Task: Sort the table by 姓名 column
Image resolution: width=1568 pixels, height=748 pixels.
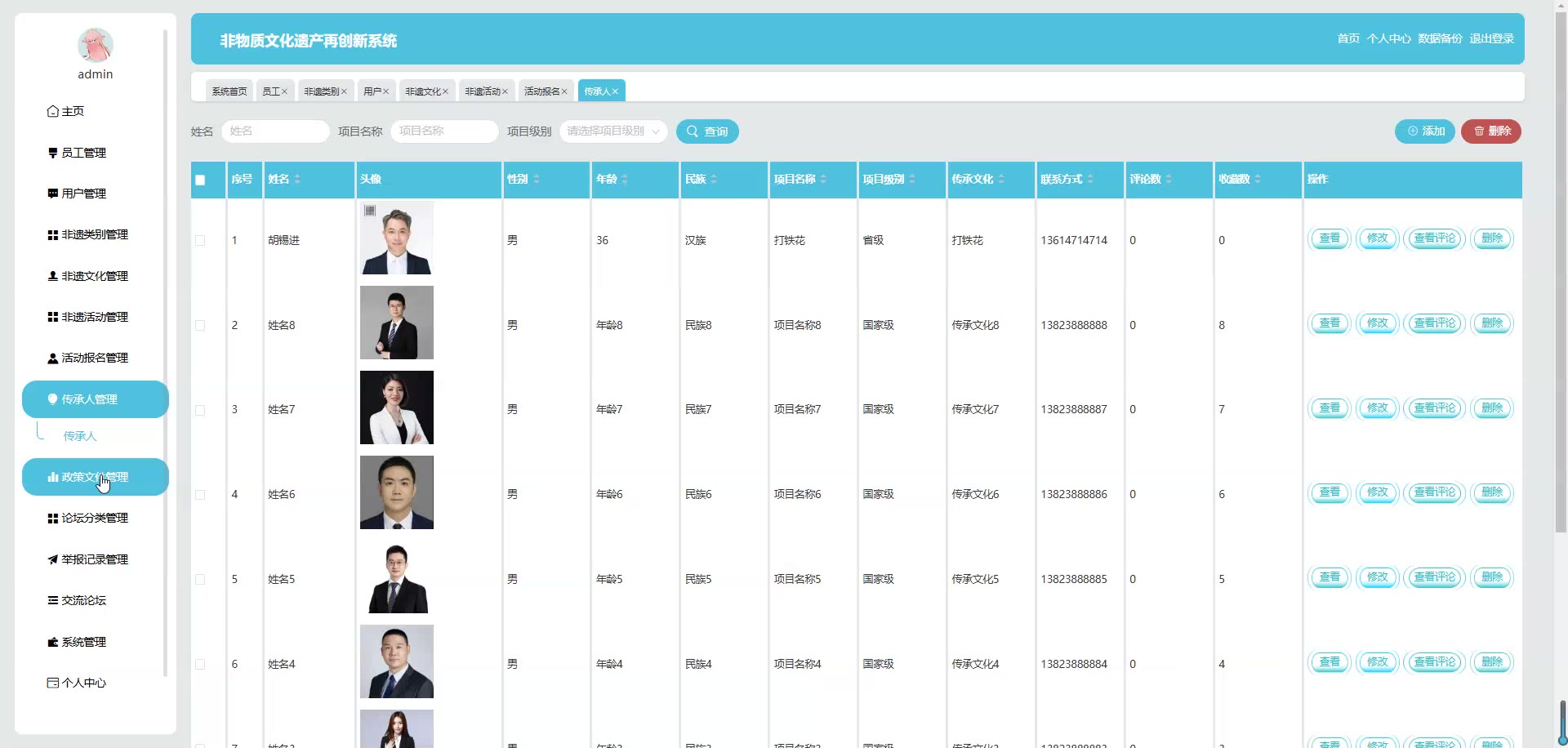Action: click(297, 180)
